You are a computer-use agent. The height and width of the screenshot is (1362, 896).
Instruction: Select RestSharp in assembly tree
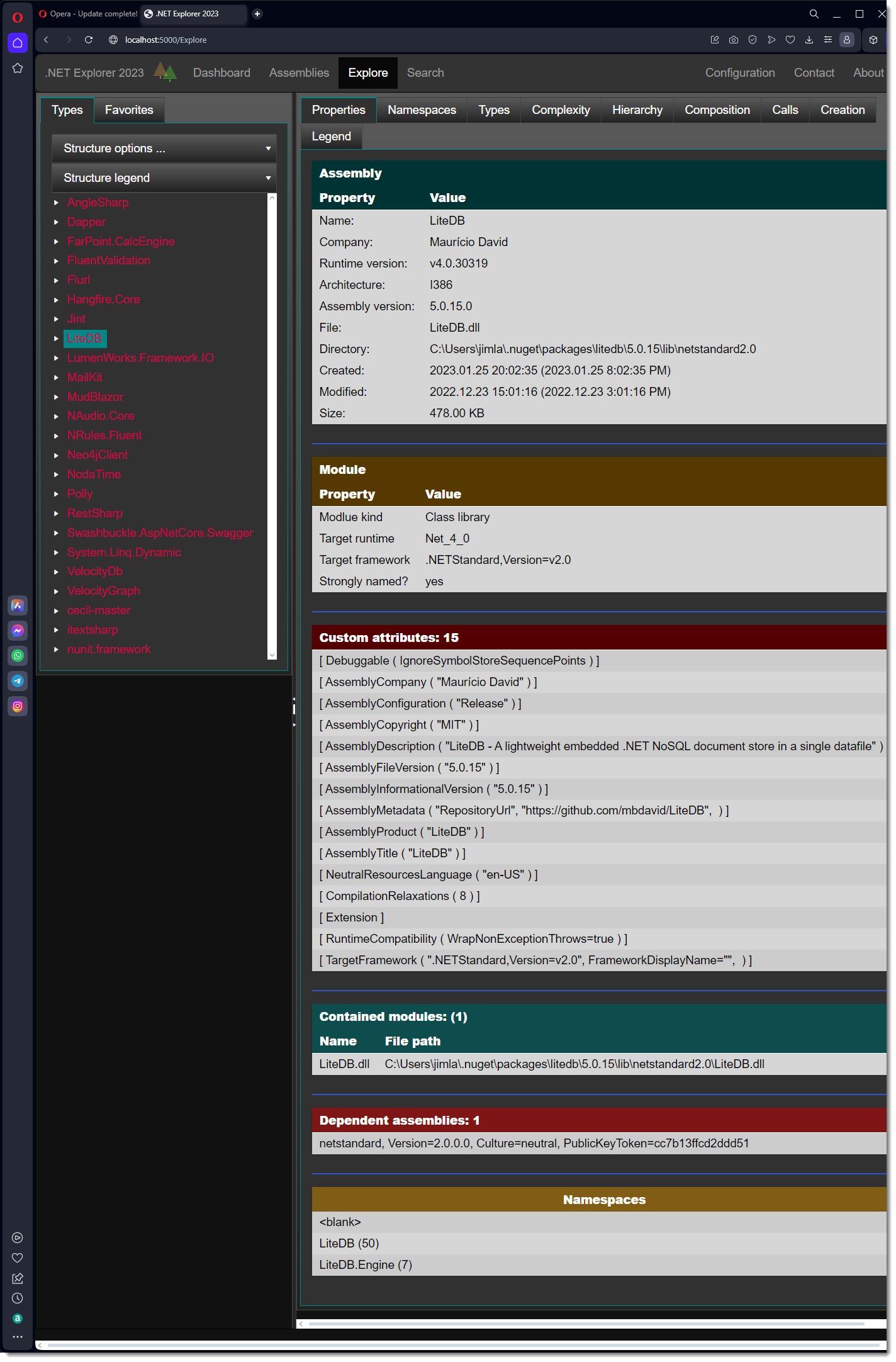pyautogui.click(x=95, y=514)
